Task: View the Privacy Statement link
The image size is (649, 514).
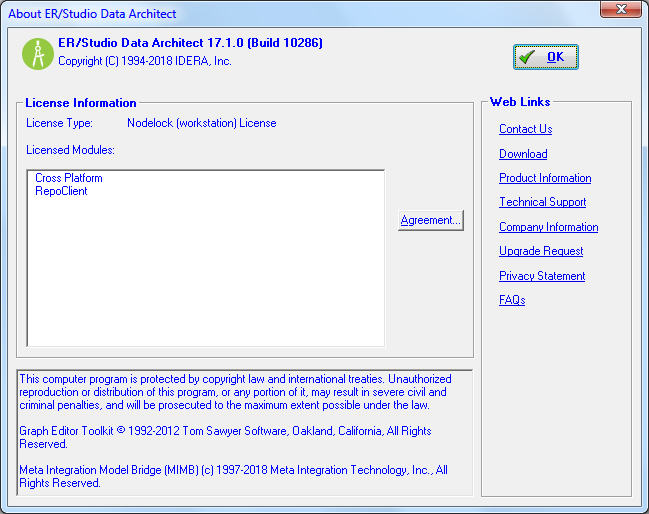Action: point(542,276)
